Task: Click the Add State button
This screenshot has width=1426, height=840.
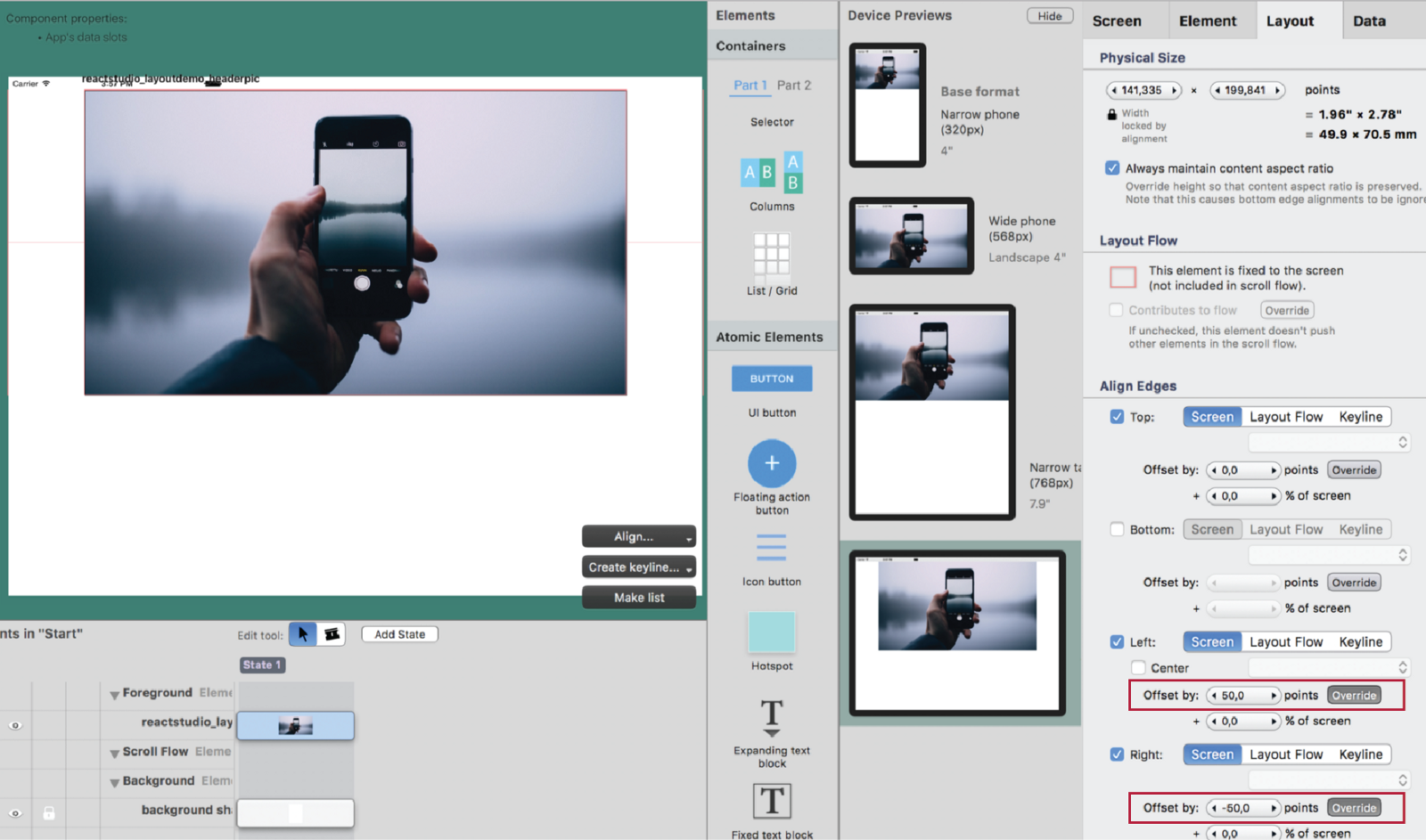Action: click(x=399, y=634)
